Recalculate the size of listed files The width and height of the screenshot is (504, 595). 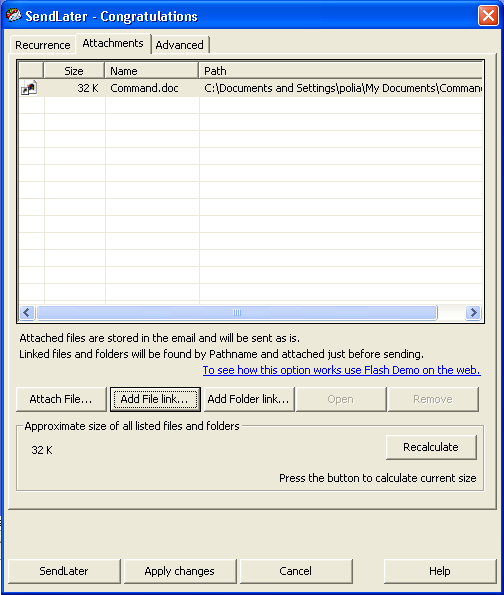pyautogui.click(x=431, y=447)
